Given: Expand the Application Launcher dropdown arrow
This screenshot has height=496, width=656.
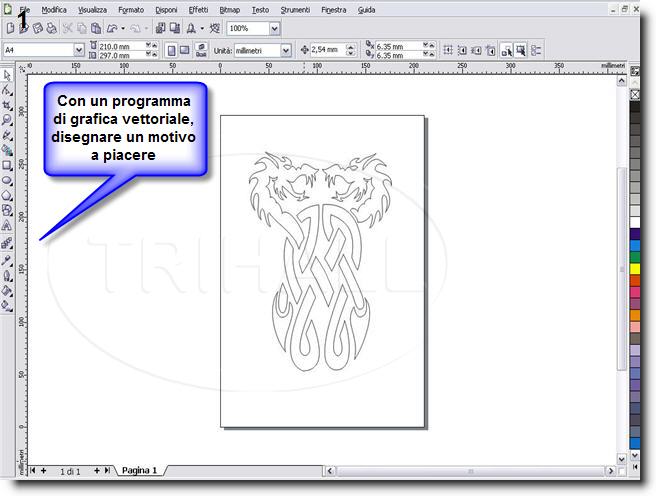Looking at the screenshot, I should (x=202, y=28).
